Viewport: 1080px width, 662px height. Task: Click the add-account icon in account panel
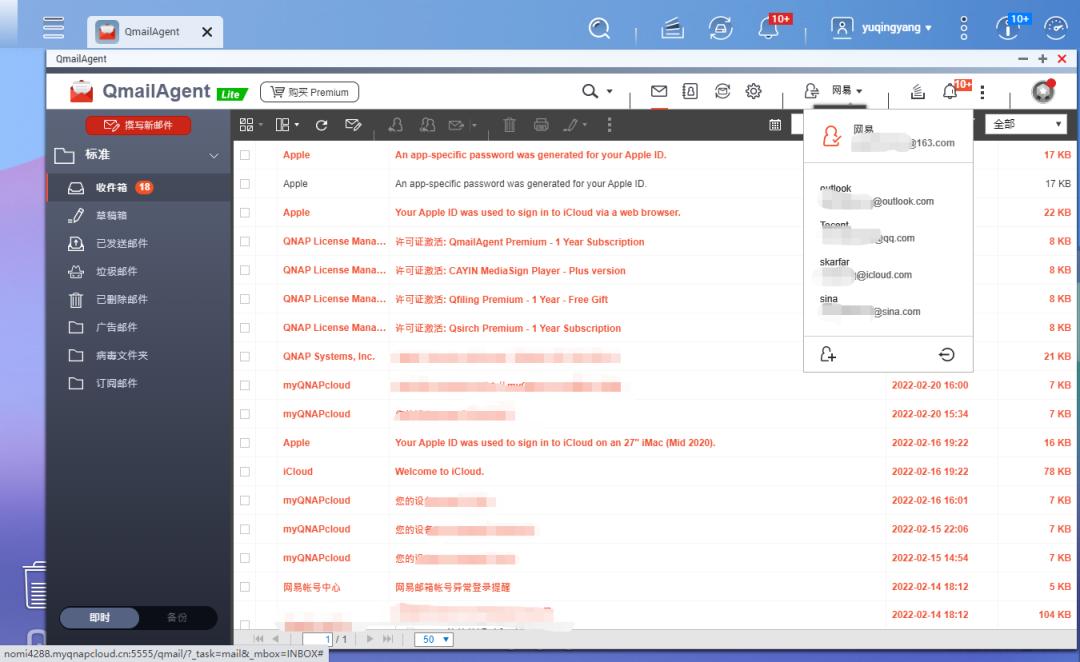click(x=827, y=353)
